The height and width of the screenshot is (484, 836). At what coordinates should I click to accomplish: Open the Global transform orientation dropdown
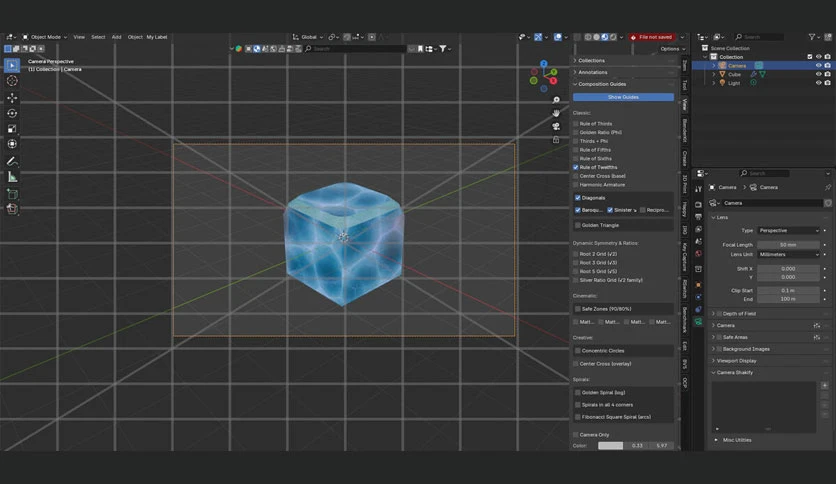pos(308,37)
